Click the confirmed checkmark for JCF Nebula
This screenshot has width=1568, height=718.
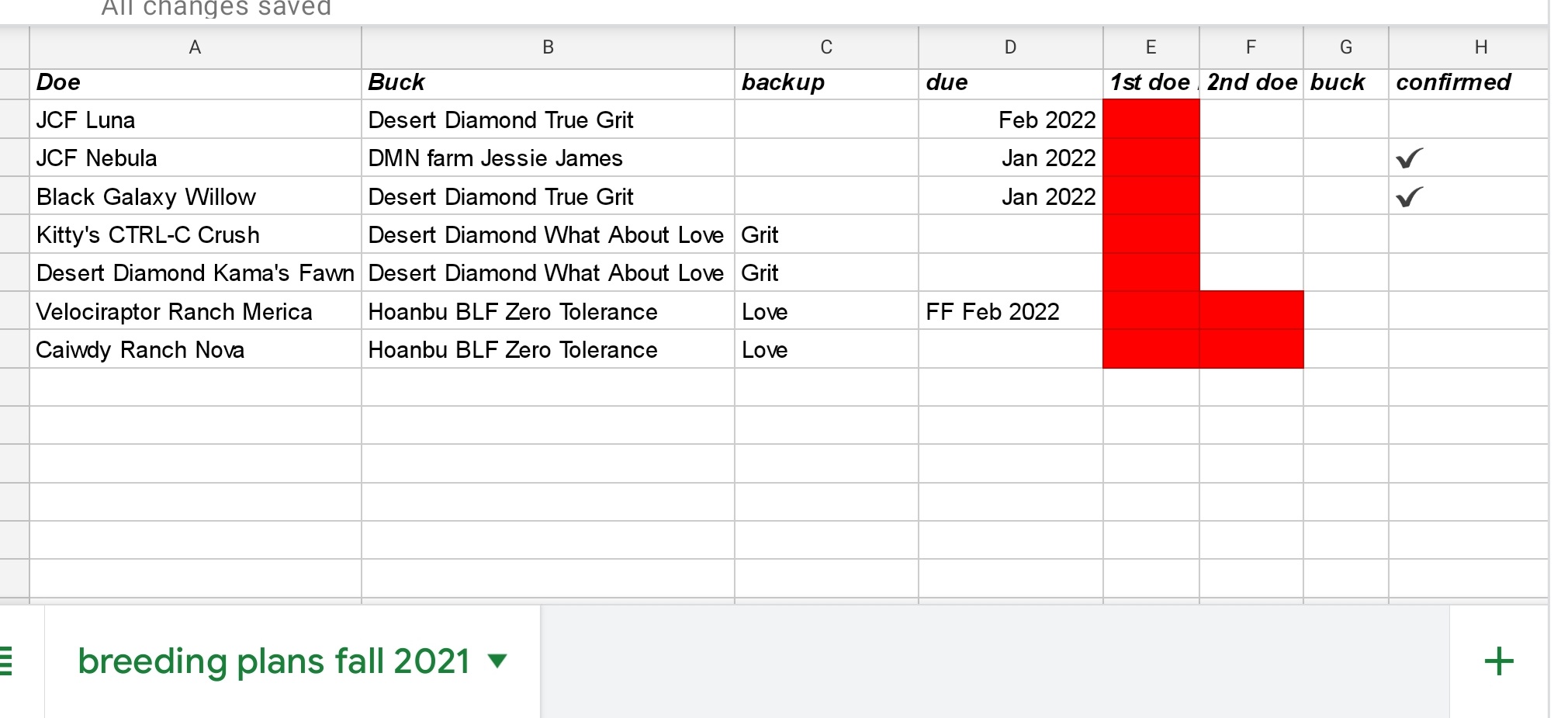1409,158
